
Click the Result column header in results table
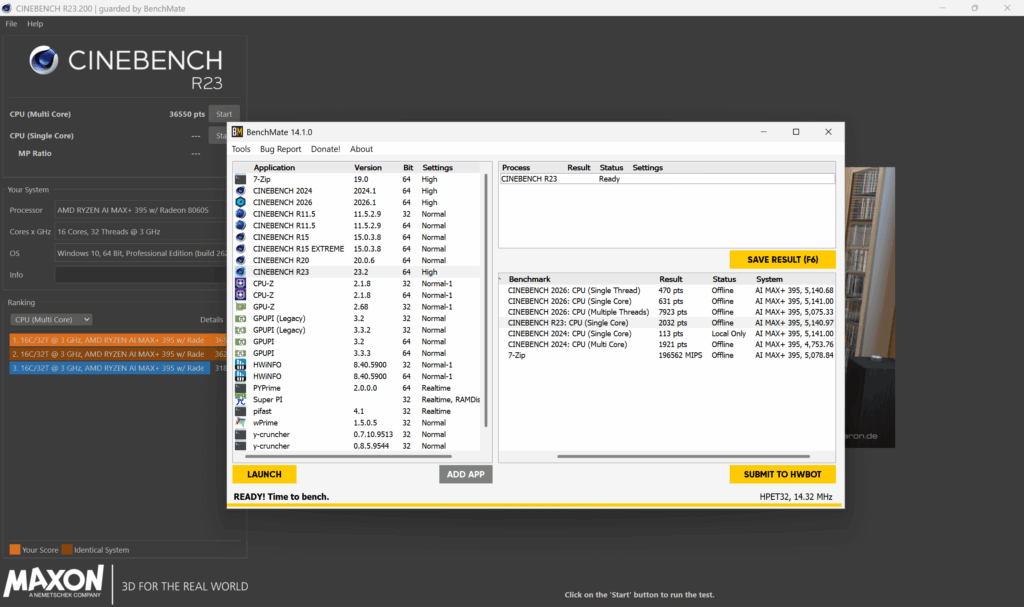(x=671, y=279)
